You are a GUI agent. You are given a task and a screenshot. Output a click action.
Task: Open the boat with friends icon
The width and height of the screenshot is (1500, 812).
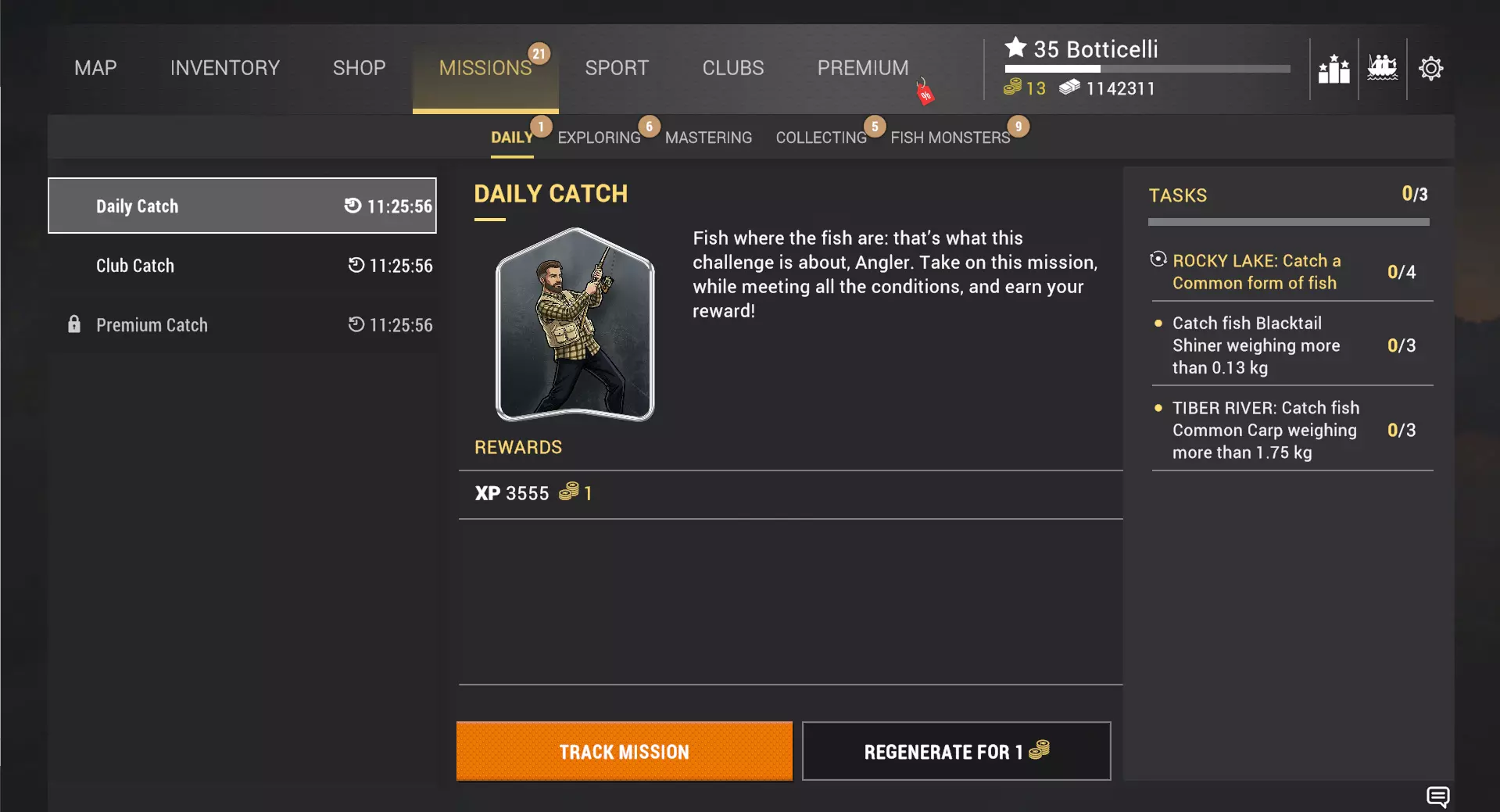tap(1382, 68)
